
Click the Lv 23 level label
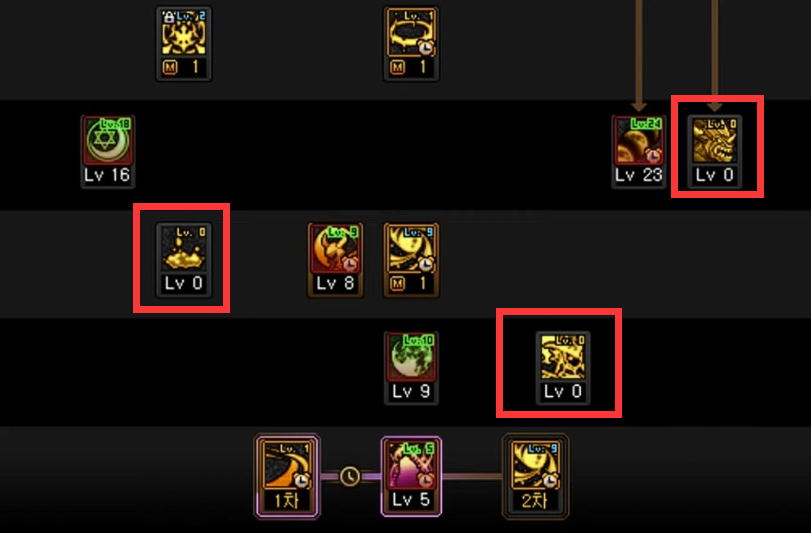click(639, 175)
